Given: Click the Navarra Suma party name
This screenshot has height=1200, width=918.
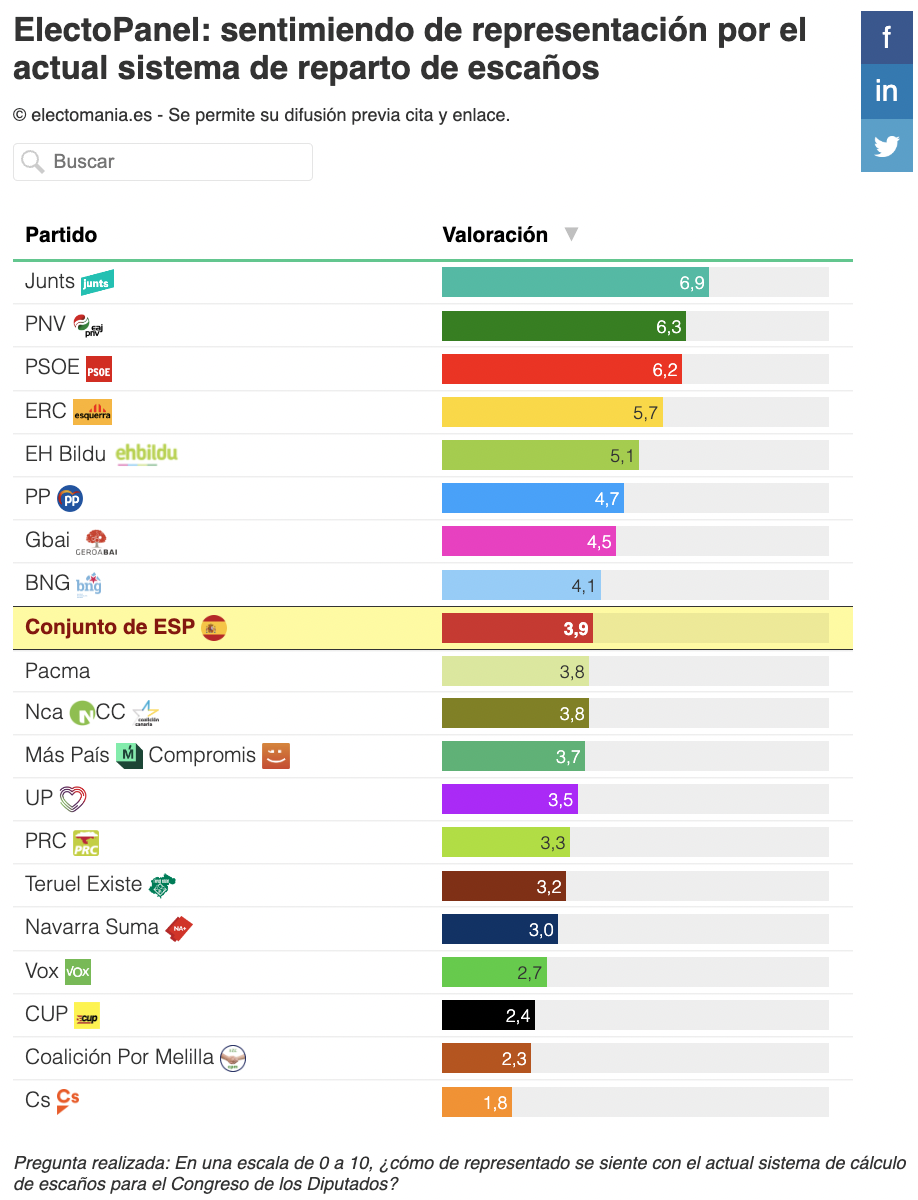Looking at the screenshot, I should 92,927.
